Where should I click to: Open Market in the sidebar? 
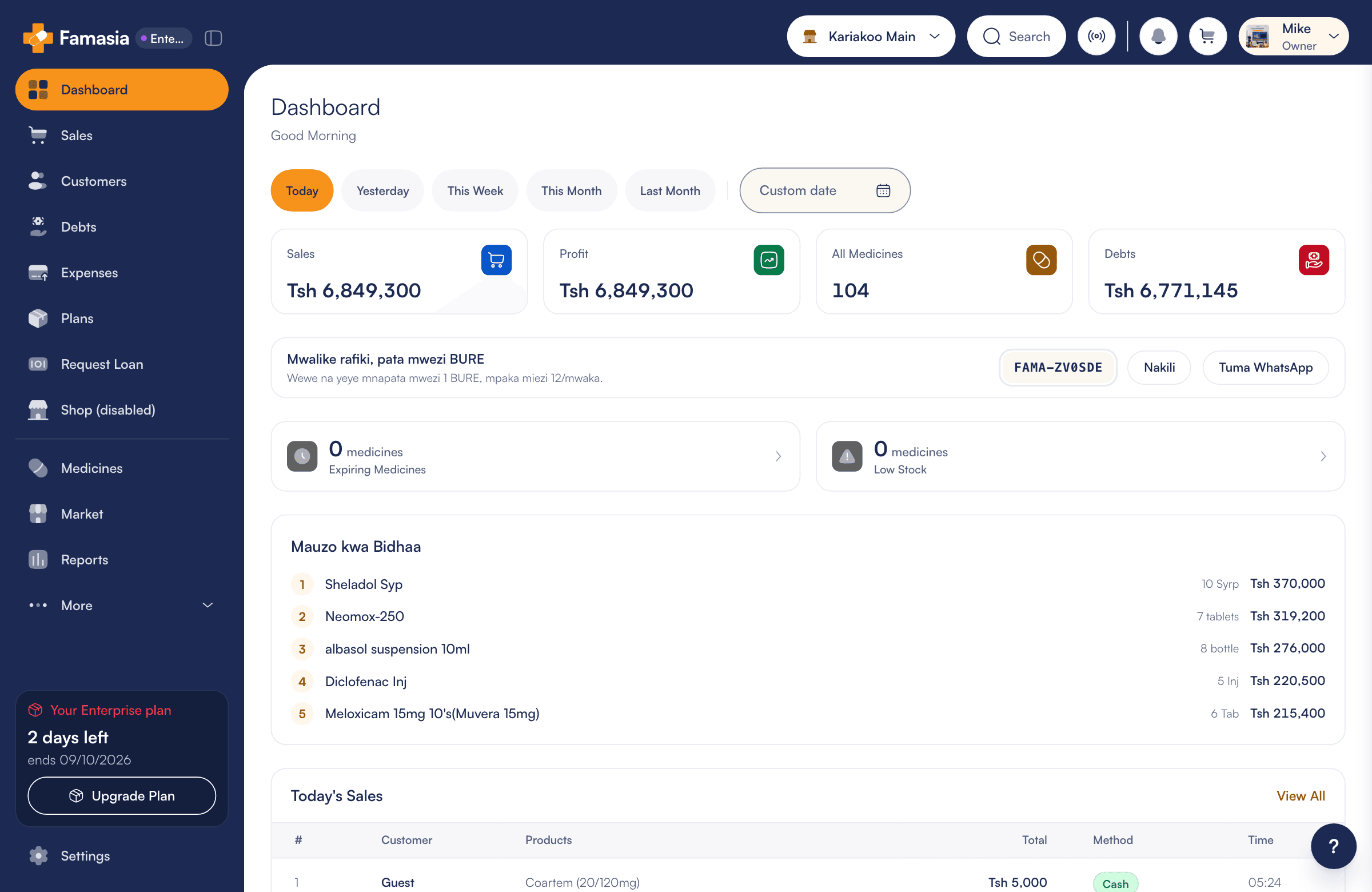(122, 513)
